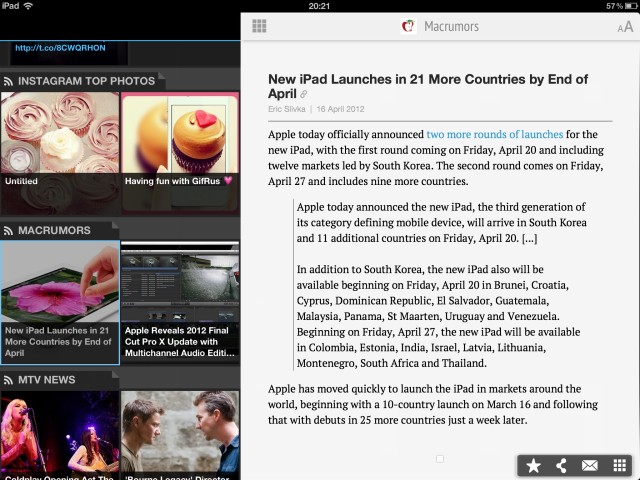
Task: Click the link icon beside the article title
Action: click(x=304, y=95)
